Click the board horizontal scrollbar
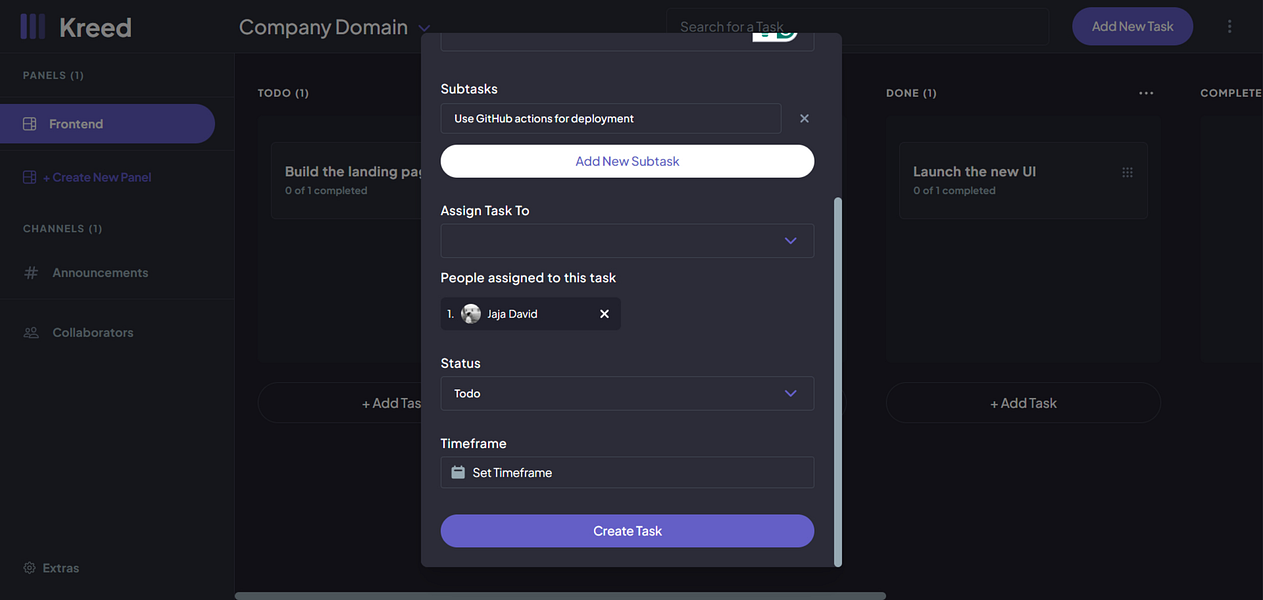This screenshot has height=600, width=1263. pyautogui.click(x=560, y=596)
